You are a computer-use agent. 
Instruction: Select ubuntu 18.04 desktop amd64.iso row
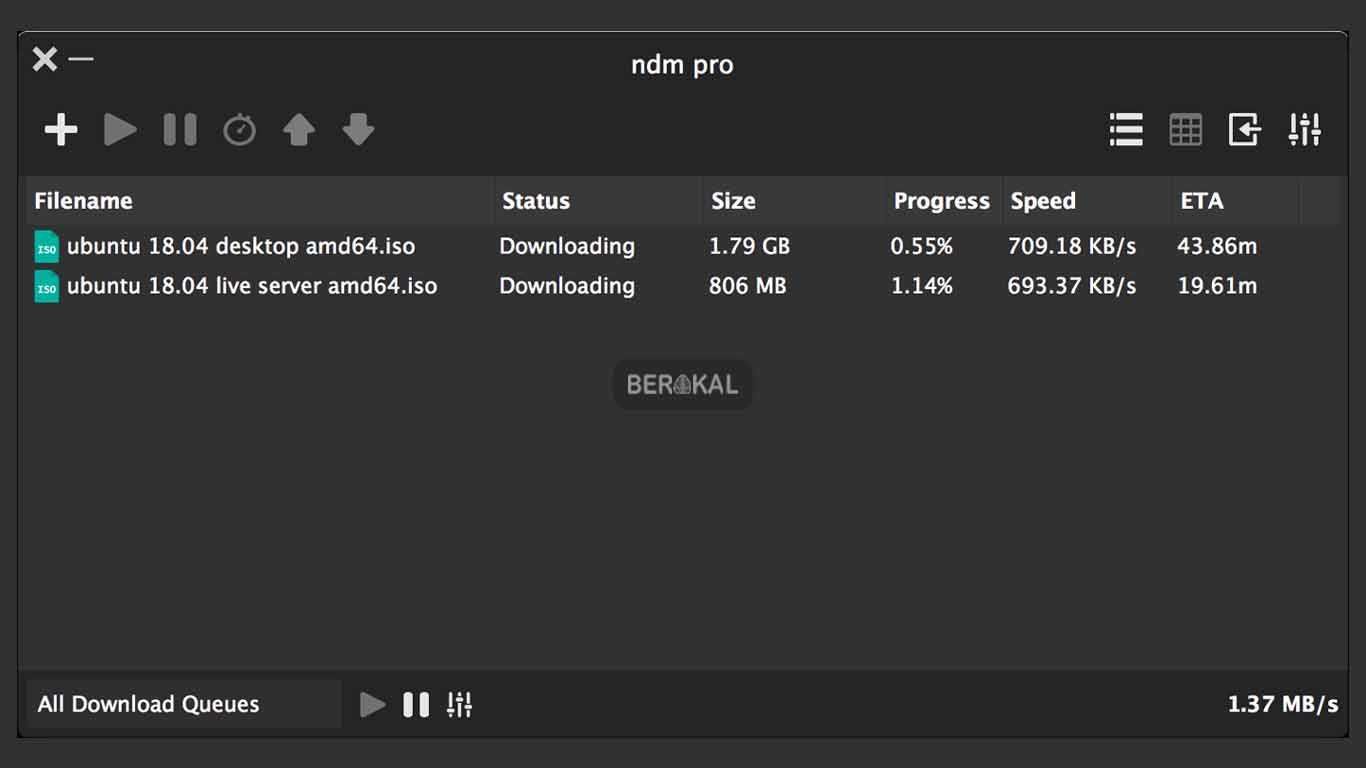coord(240,246)
